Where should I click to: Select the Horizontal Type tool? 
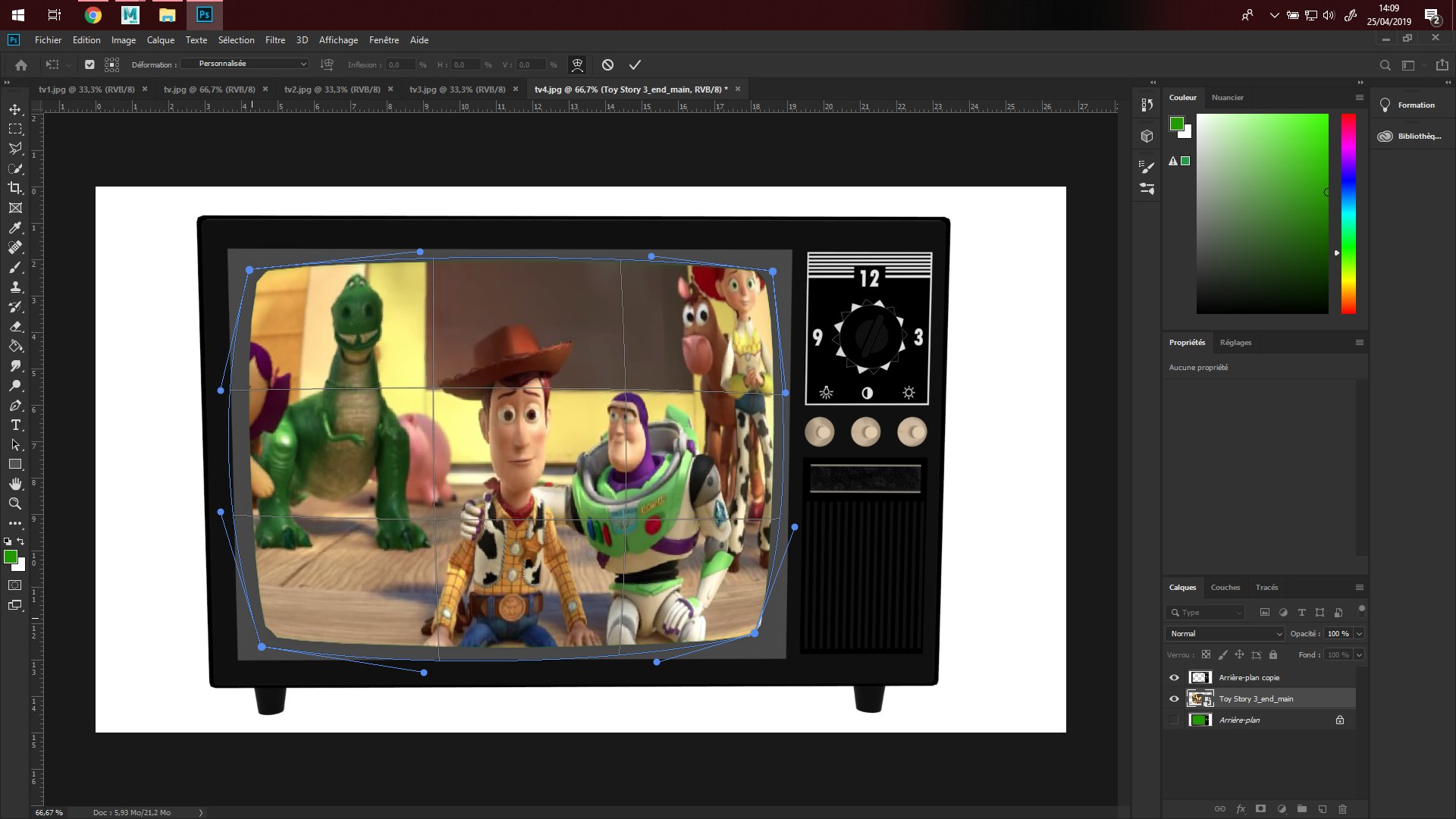coord(15,425)
